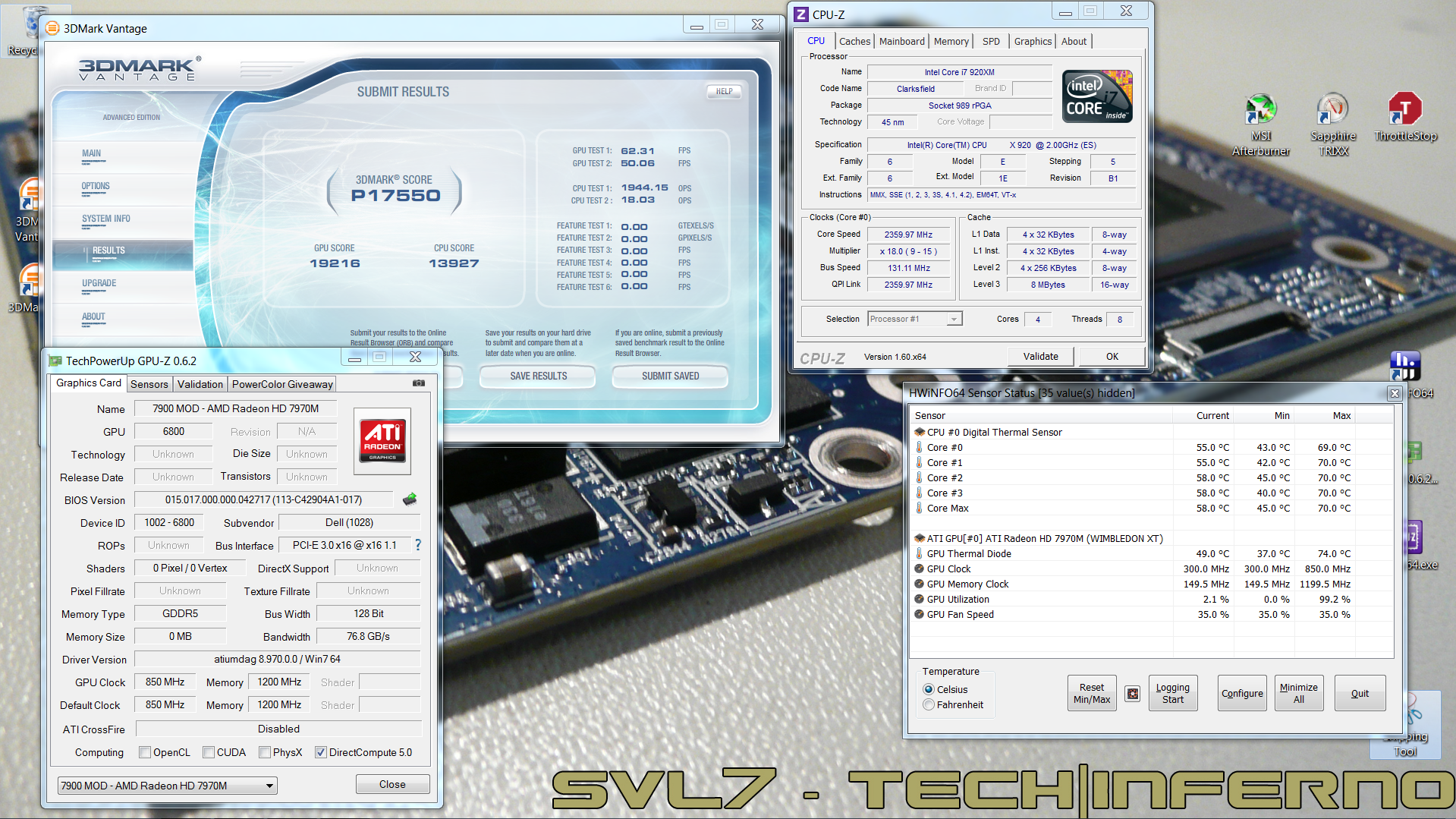Image resolution: width=1456 pixels, height=819 pixels.
Task: Switch to SPD tab in CPU-Z
Action: pyautogui.click(x=991, y=42)
